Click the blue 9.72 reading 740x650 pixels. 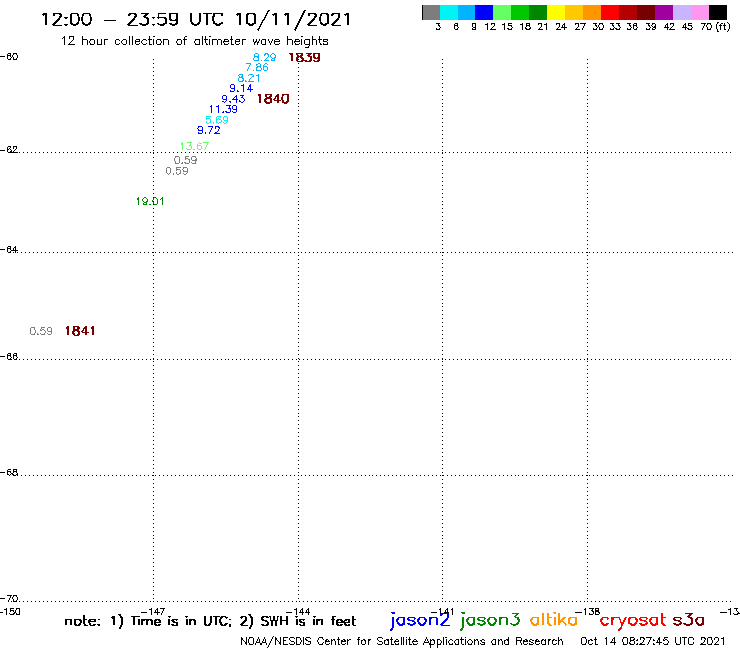(x=209, y=130)
